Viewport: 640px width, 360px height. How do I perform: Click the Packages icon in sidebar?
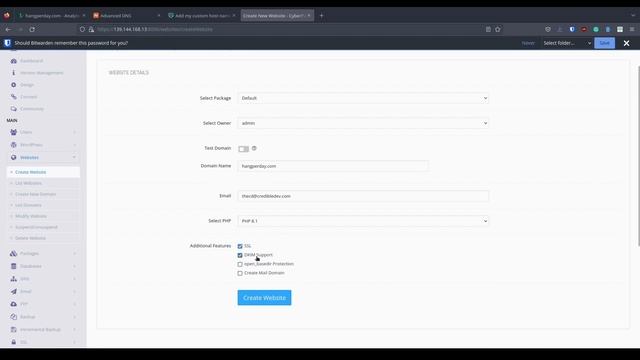[x=13, y=253]
